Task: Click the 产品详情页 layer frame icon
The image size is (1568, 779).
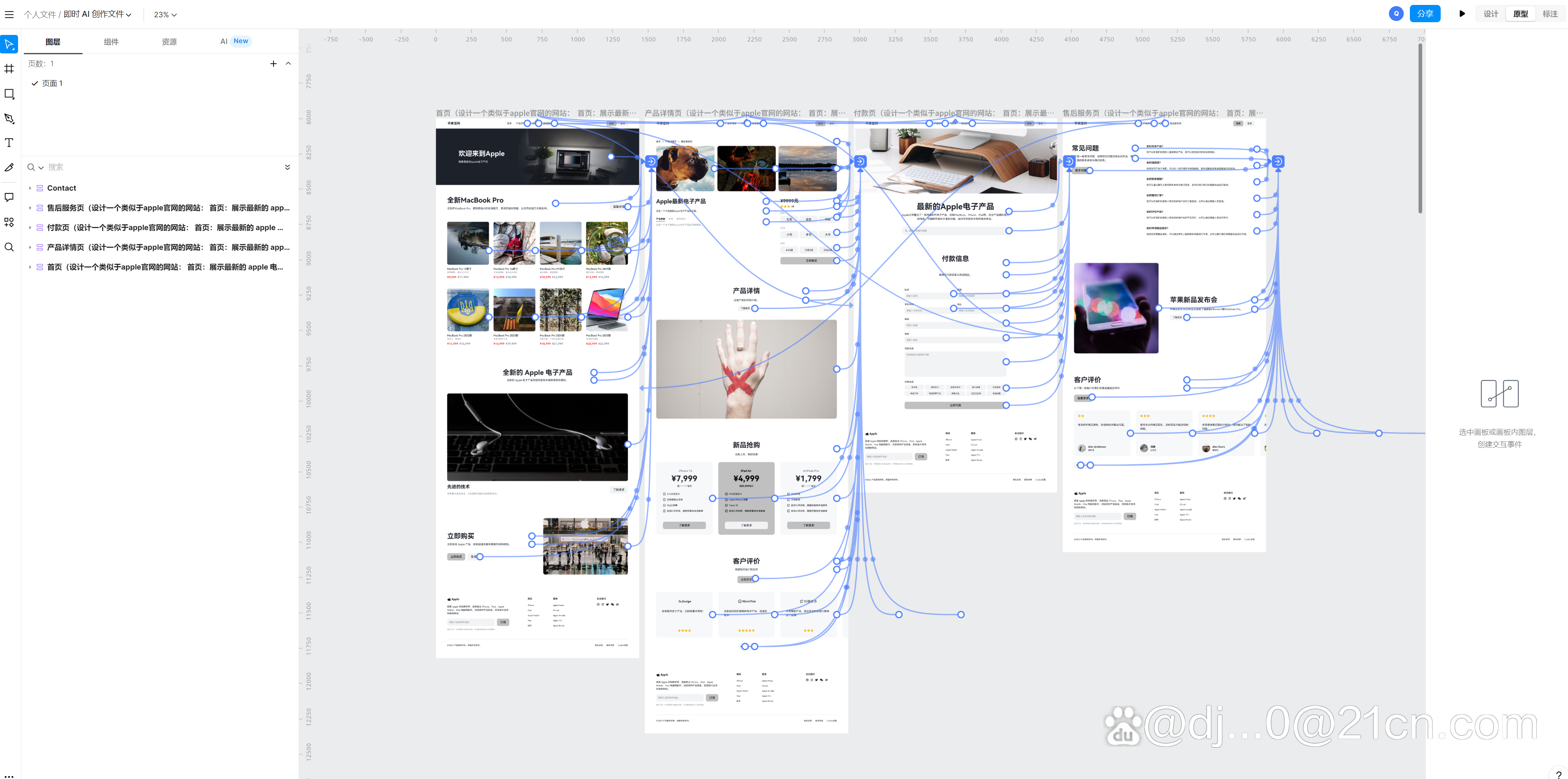Action: coord(39,247)
